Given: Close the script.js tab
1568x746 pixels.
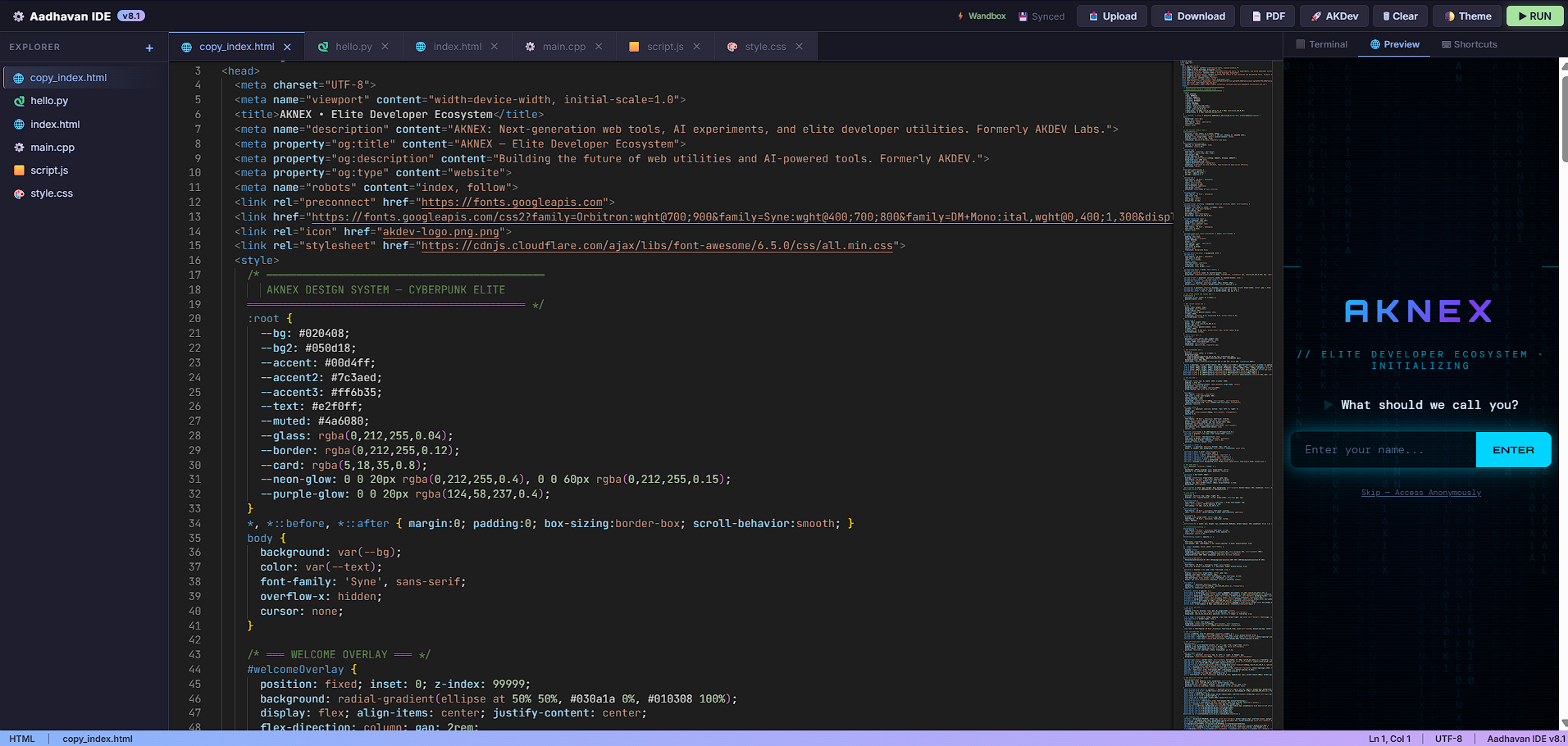Looking at the screenshot, I should click(697, 47).
